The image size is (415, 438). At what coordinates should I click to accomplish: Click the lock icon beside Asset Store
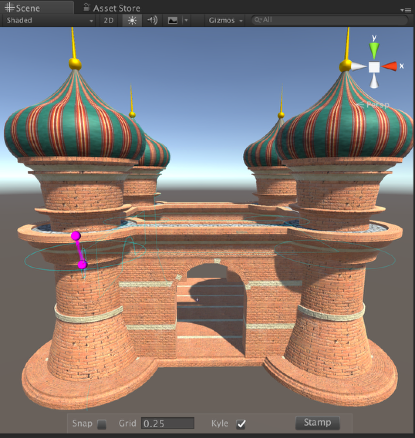[x=87, y=7]
